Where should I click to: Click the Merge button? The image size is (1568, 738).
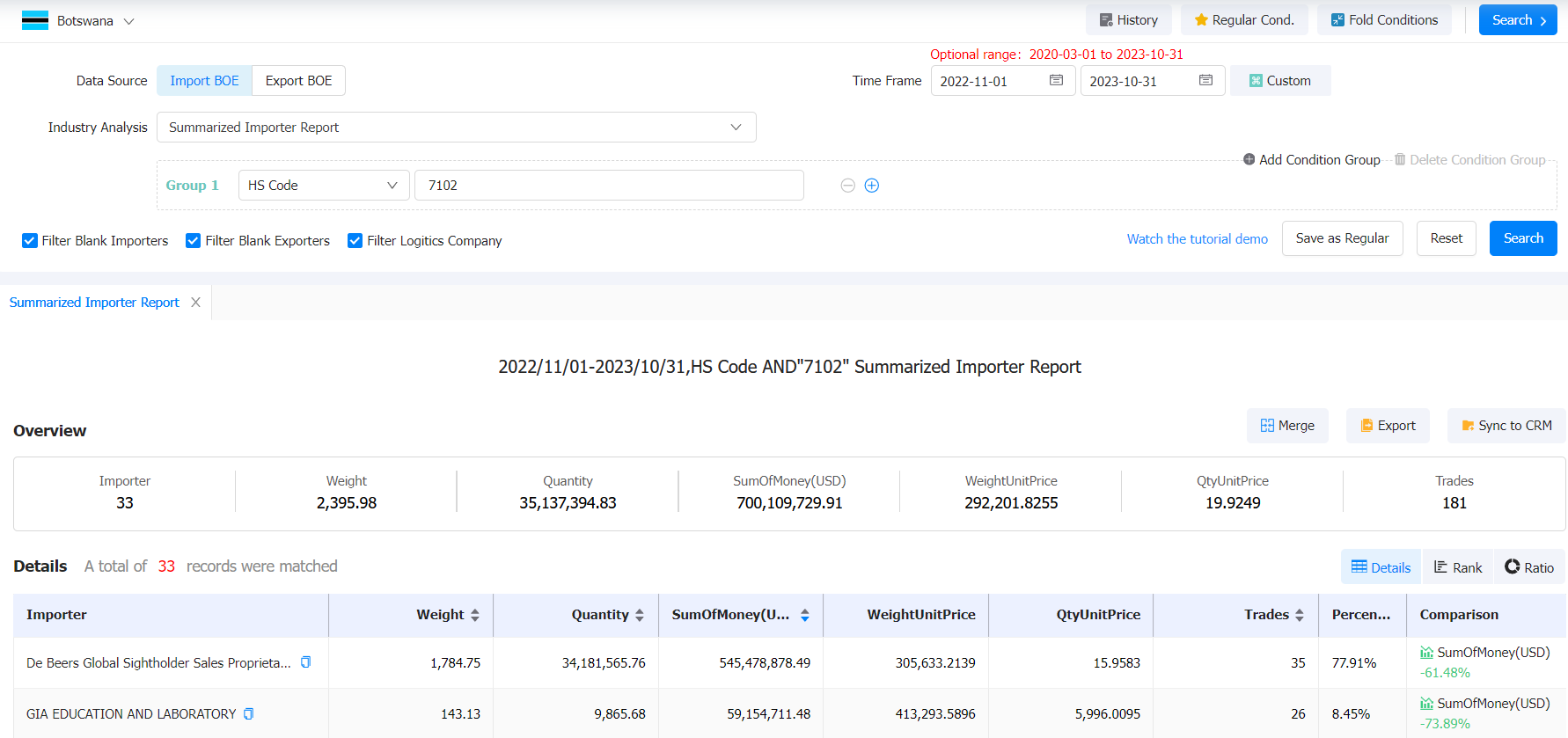point(1287,426)
